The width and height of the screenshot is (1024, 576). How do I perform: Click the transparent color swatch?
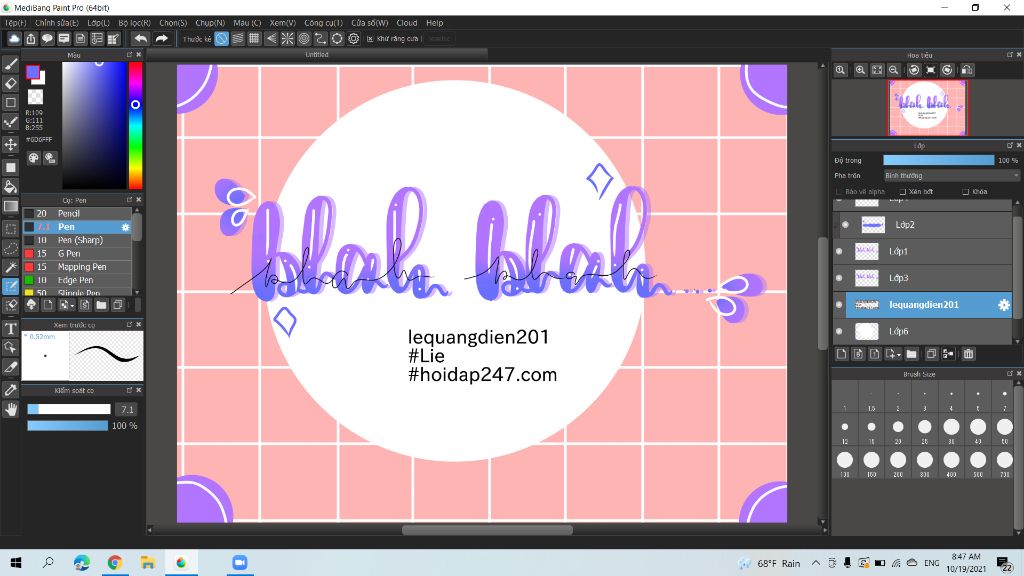click(35, 97)
